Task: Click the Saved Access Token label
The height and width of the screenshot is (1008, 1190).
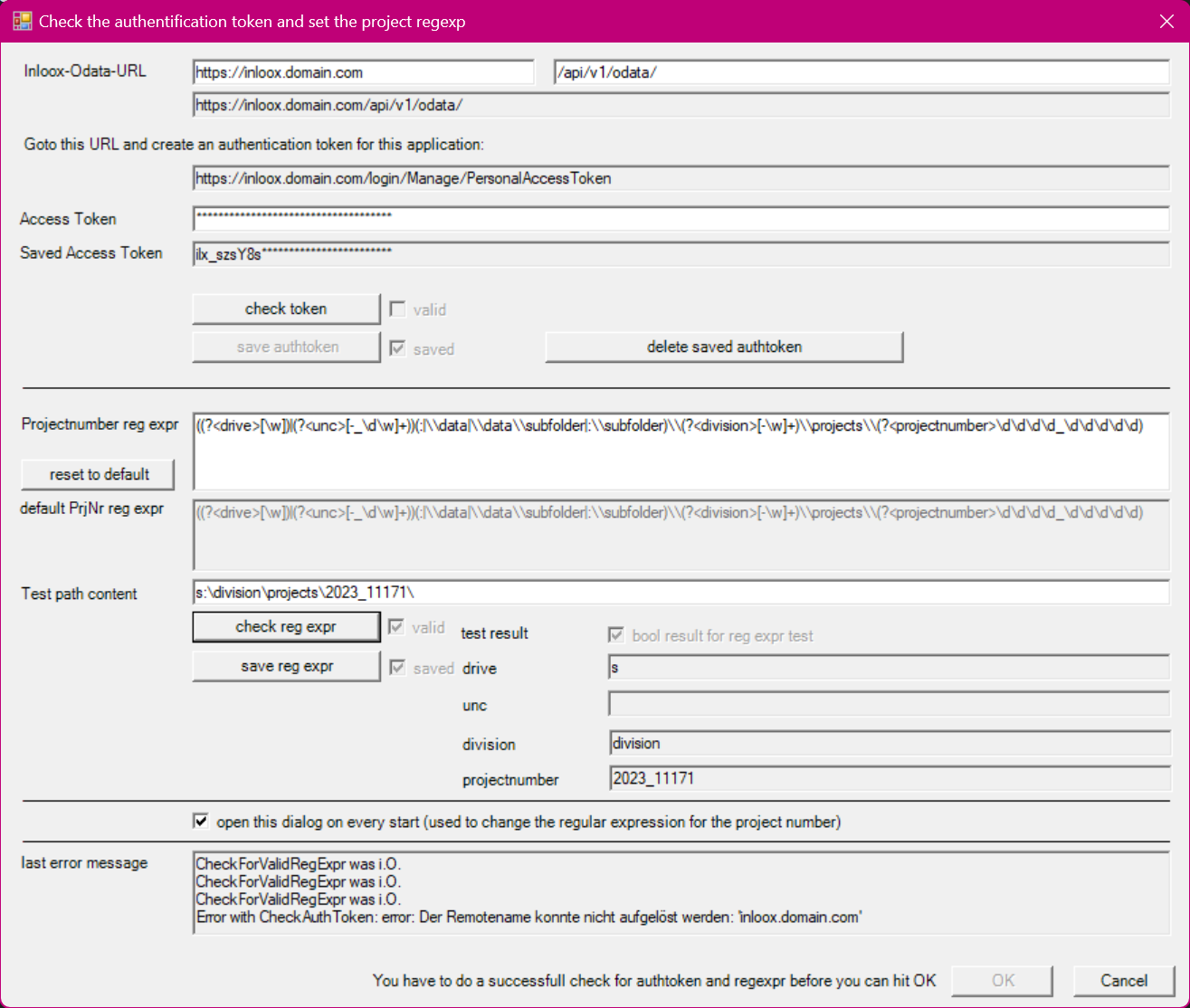Action: coord(91,253)
